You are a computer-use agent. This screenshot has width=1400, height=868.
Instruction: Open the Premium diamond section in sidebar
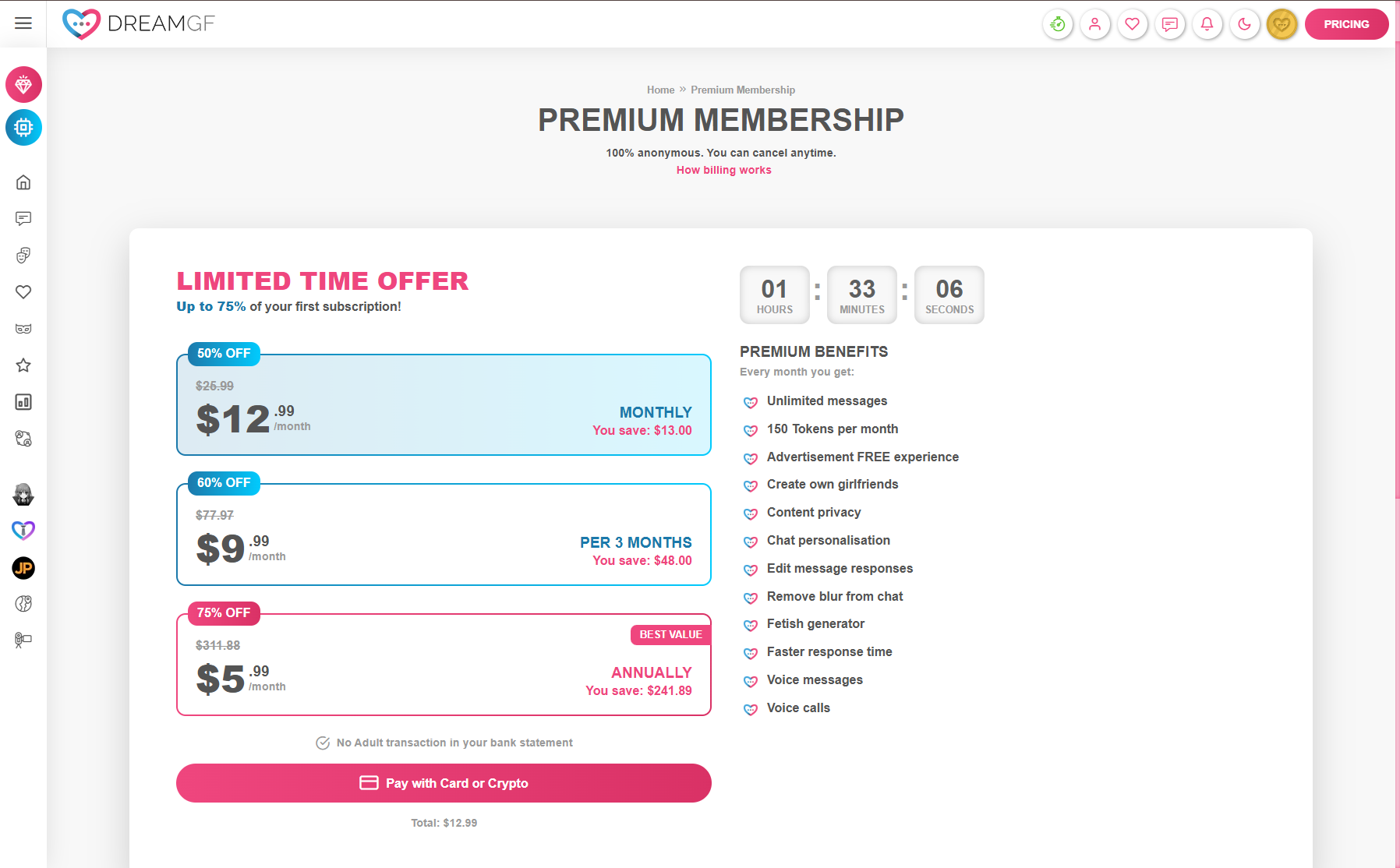pyautogui.click(x=23, y=85)
